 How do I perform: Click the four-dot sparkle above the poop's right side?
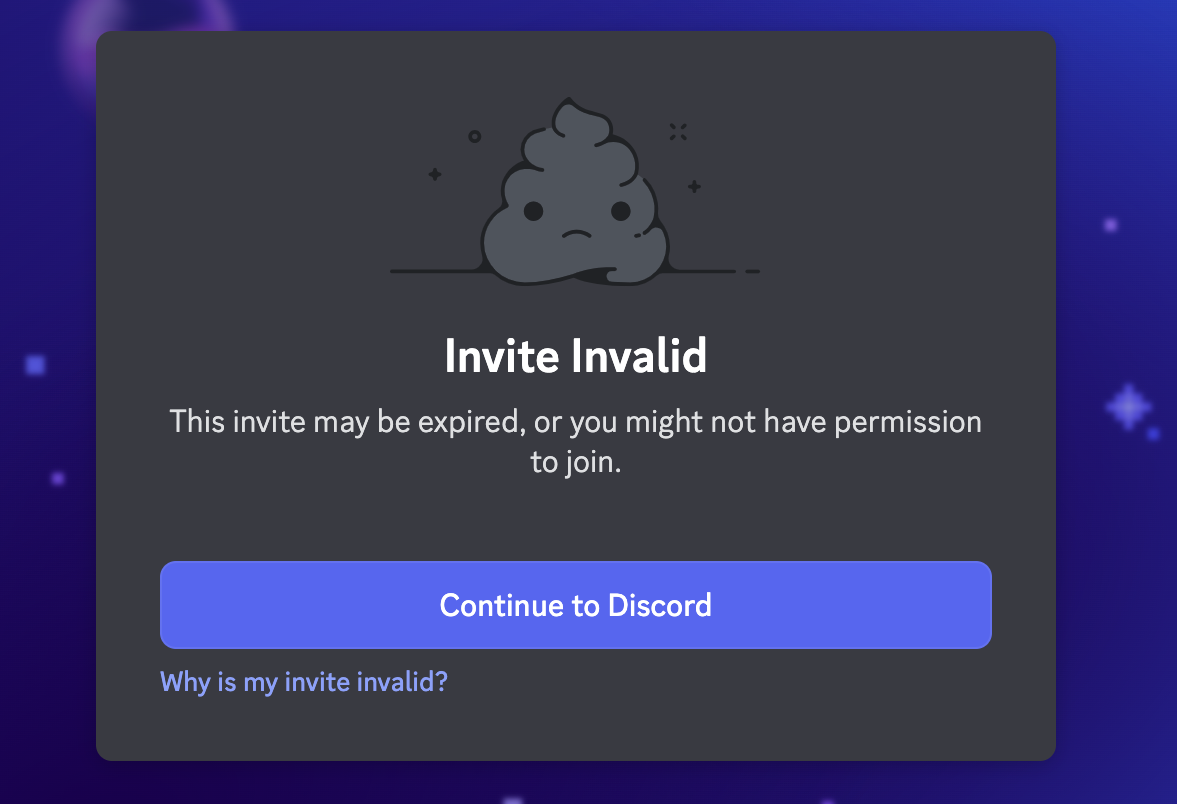tap(679, 132)
